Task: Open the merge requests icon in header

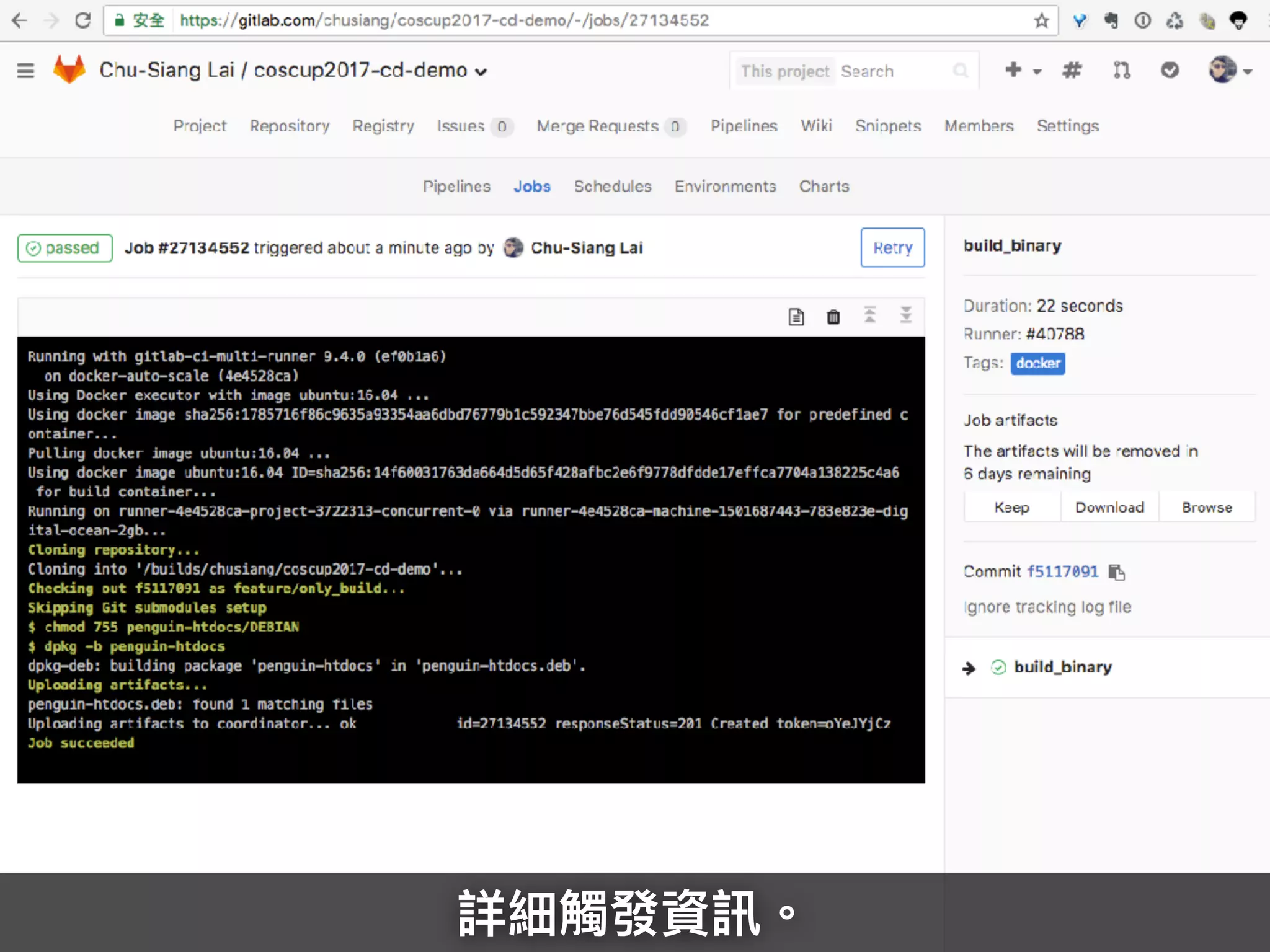Action: (x=1121, y=71)
